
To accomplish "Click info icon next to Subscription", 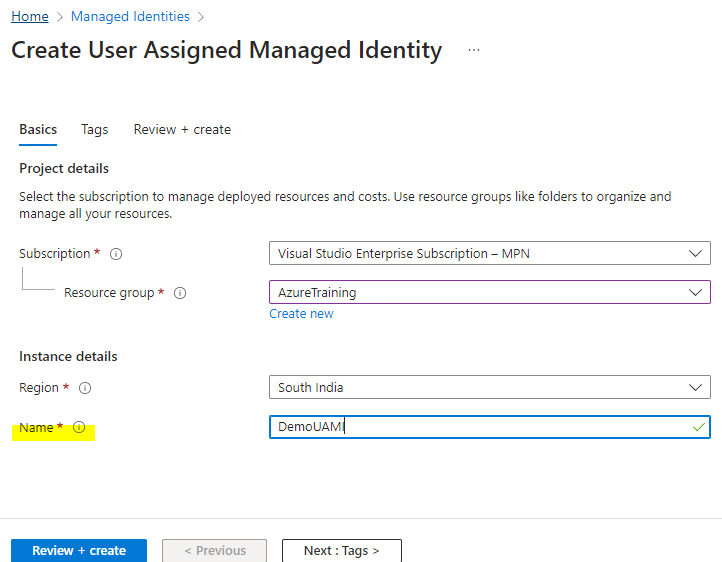I will (116, 254).
